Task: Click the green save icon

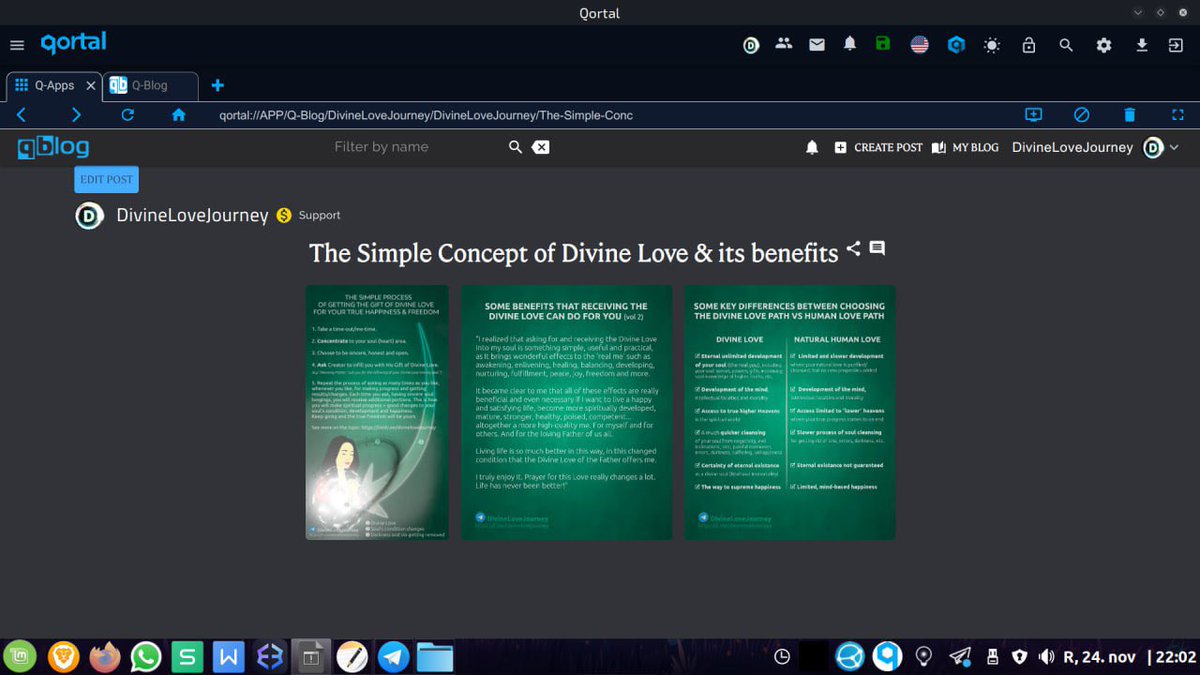Action: (x=882, y=44)
